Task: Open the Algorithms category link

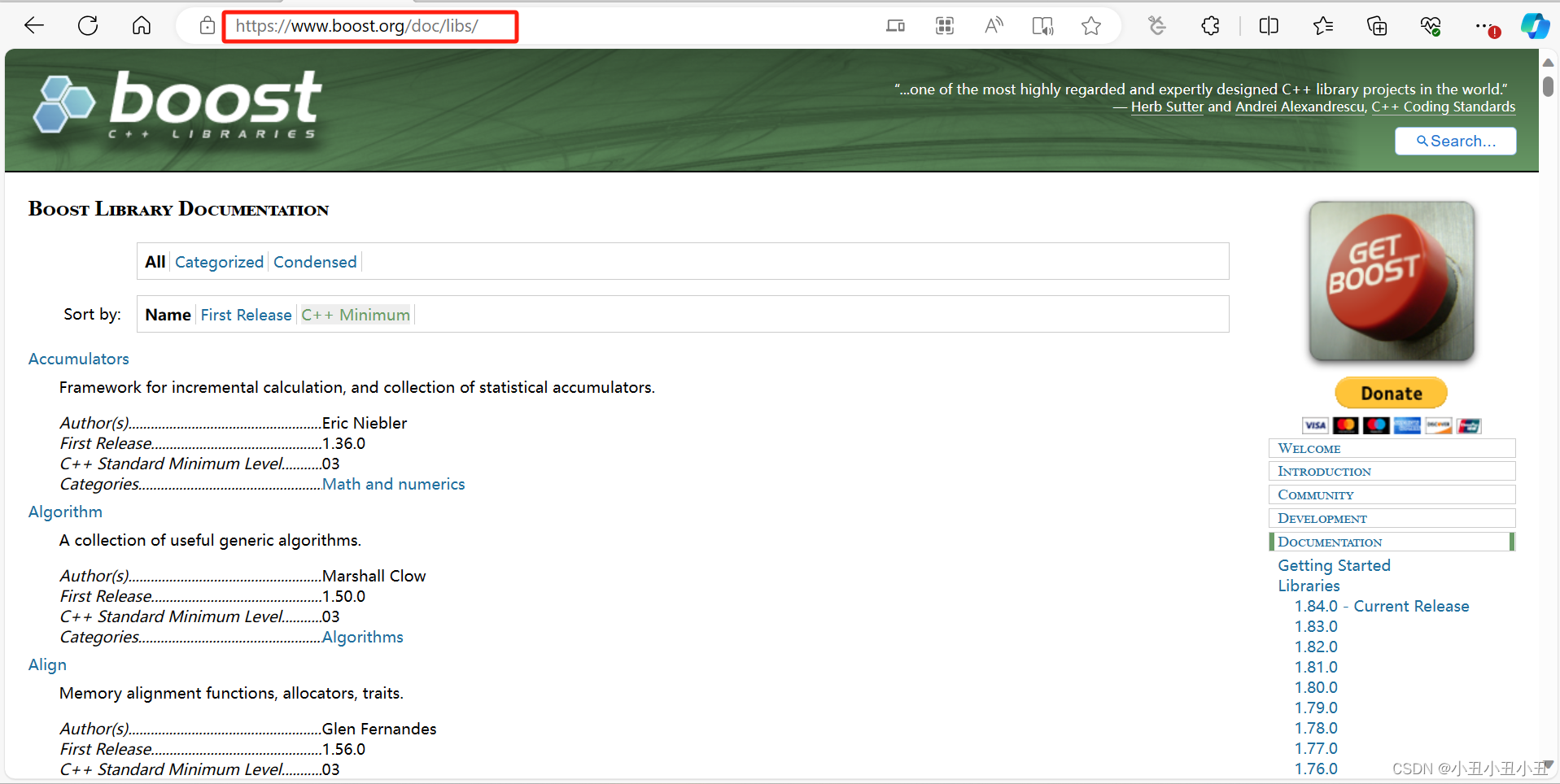Action: point(363,637)
